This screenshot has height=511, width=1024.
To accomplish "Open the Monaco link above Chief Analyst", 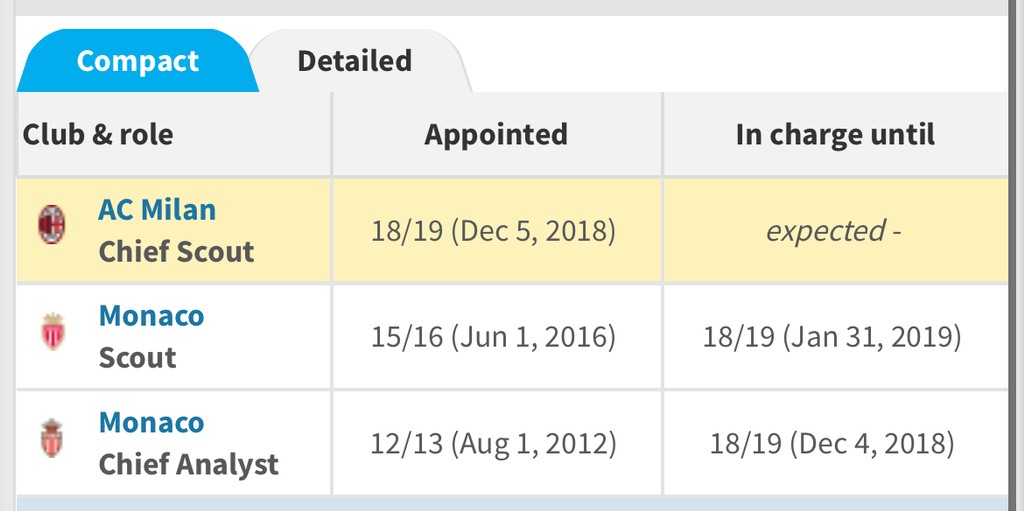I will [x=151, y=422].
